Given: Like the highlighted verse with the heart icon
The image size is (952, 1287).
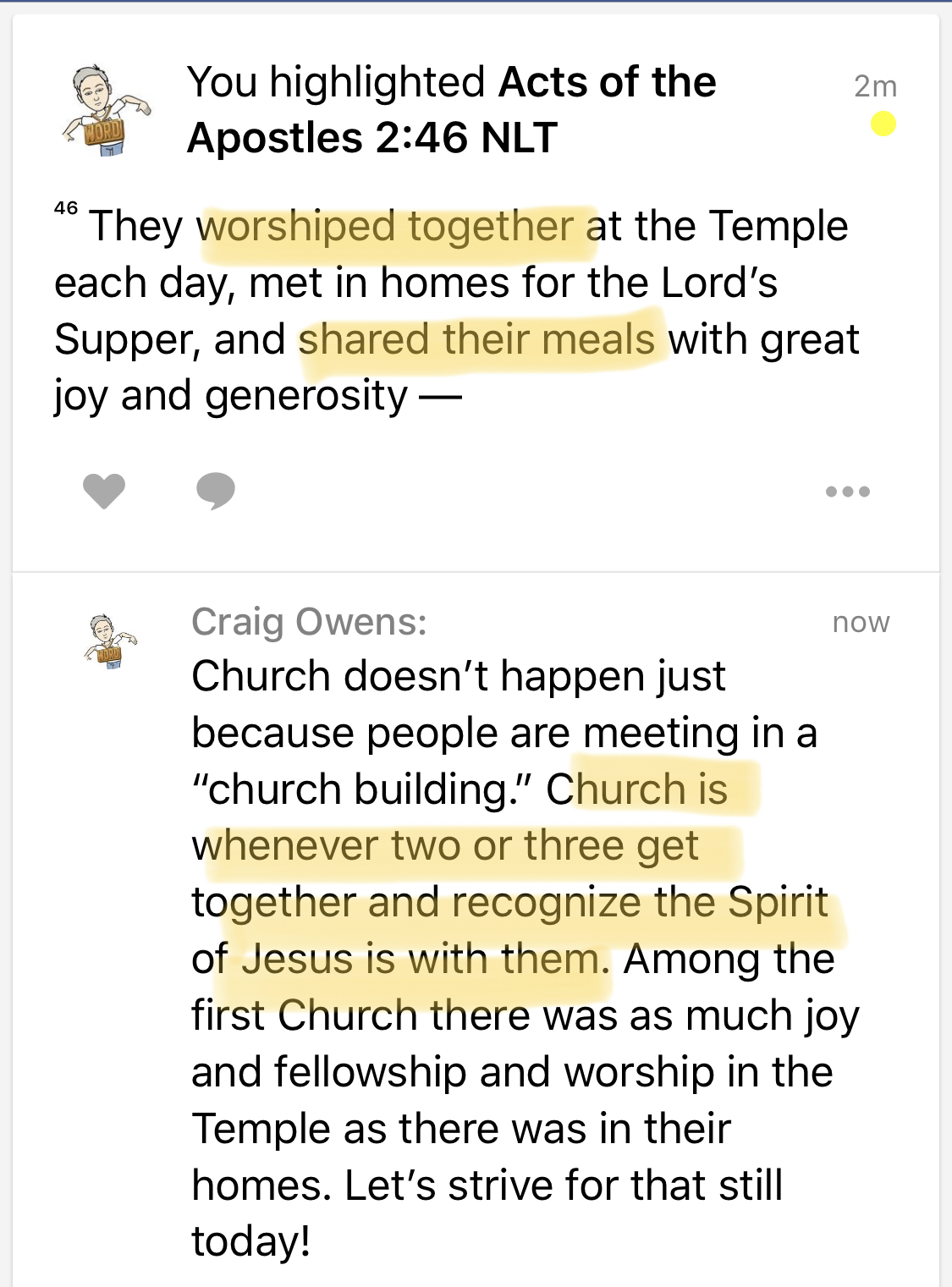Looking at the screenshot, I should [104, 491].
